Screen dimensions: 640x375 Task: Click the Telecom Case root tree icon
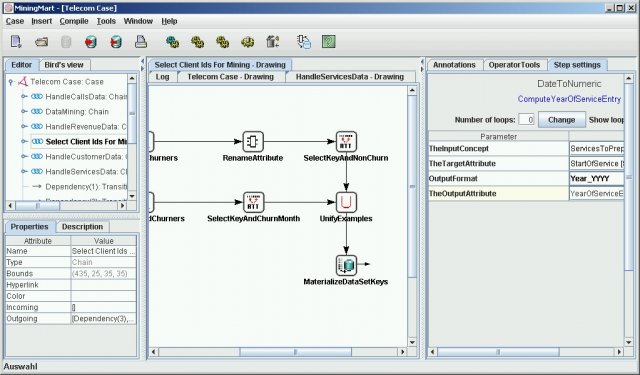tap(23, 82)
